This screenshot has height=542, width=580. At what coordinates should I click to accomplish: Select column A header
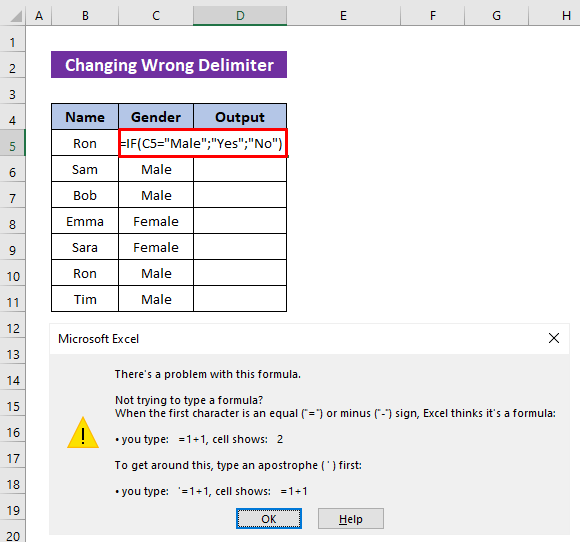(39, 16)
